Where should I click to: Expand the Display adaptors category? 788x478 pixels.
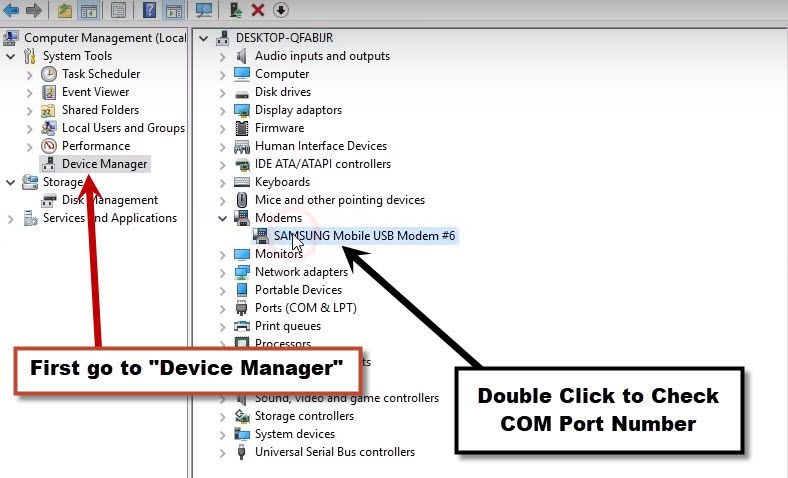(222, 111)
